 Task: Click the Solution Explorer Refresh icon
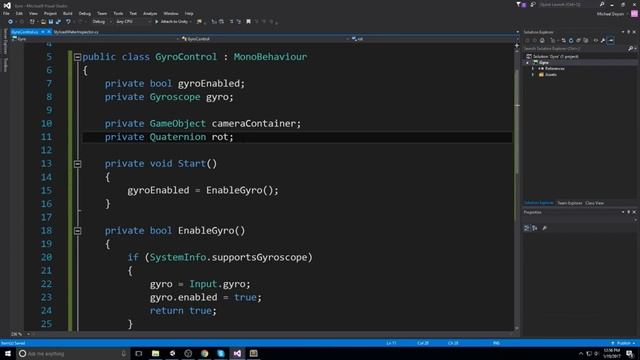(x=571, y=40)
